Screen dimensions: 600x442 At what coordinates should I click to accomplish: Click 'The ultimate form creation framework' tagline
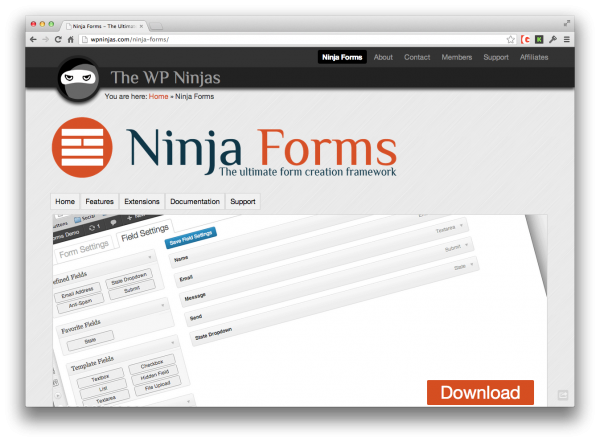pyautogui.click(x=308, y=172)
